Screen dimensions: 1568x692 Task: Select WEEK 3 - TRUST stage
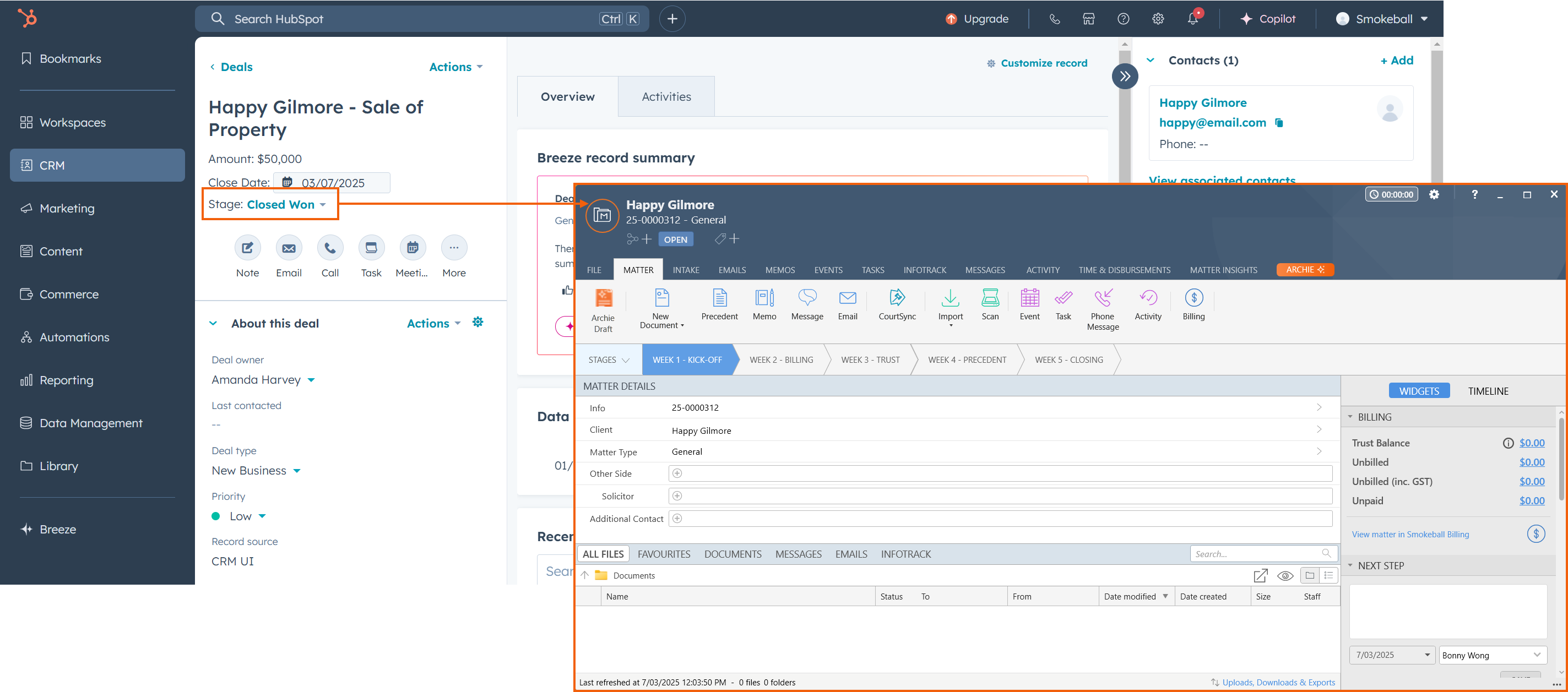pyautogui.click(x=870, y=359)
